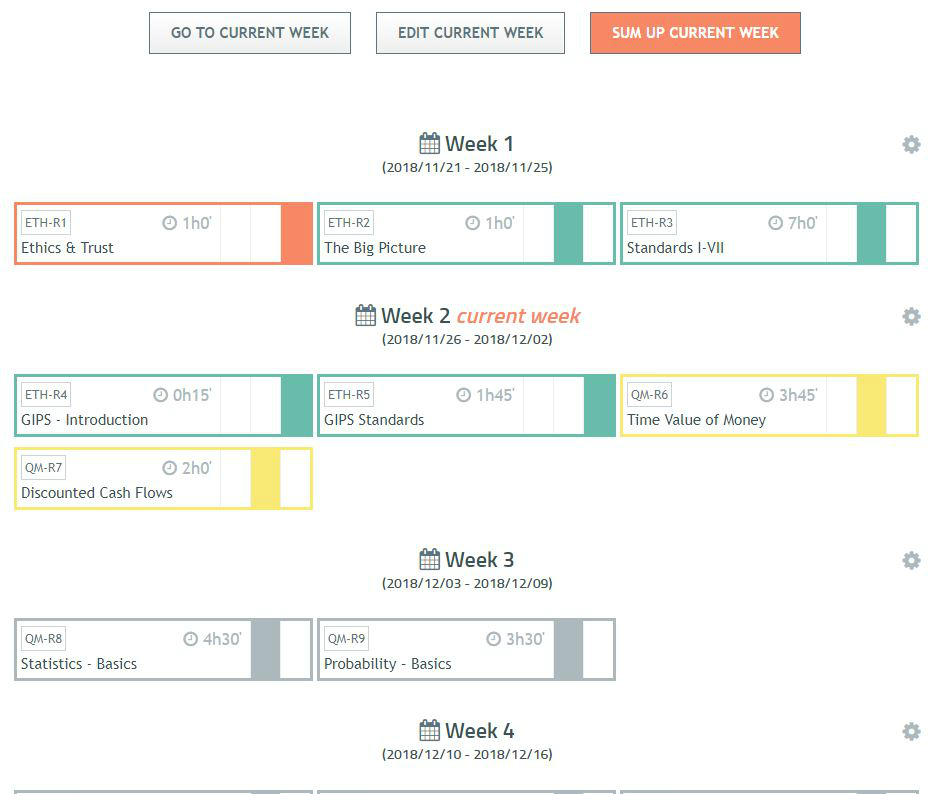
Task: Click the orange progress block of Ethics & Trust
Action: [x=296, y=234]
